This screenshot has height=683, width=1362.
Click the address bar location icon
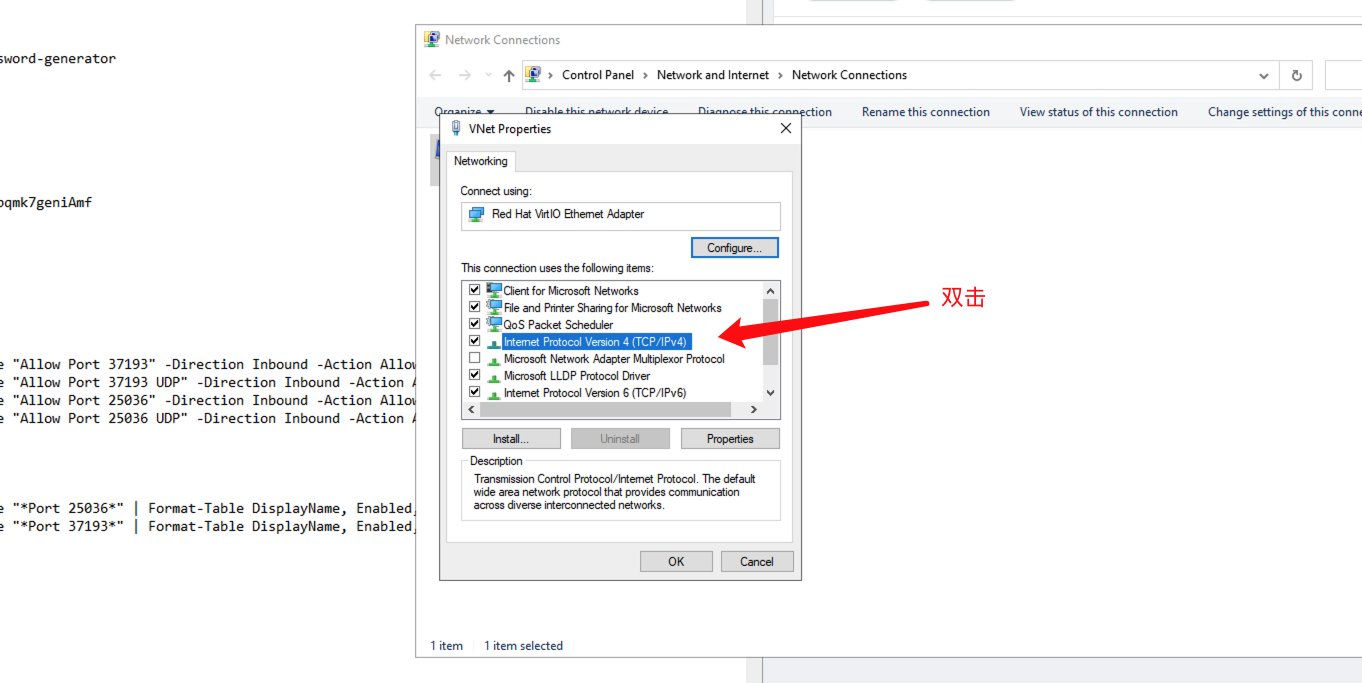click(534, 75)
